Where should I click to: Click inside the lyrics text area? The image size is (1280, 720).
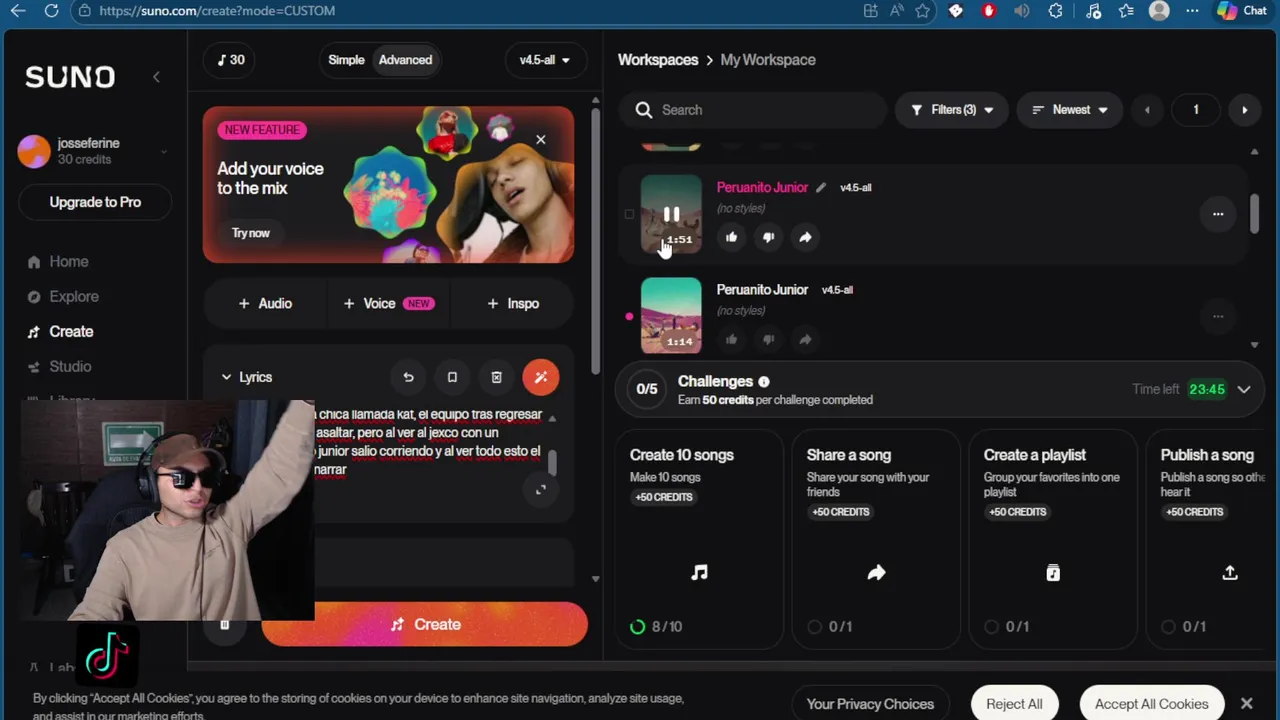pos(428,442)
